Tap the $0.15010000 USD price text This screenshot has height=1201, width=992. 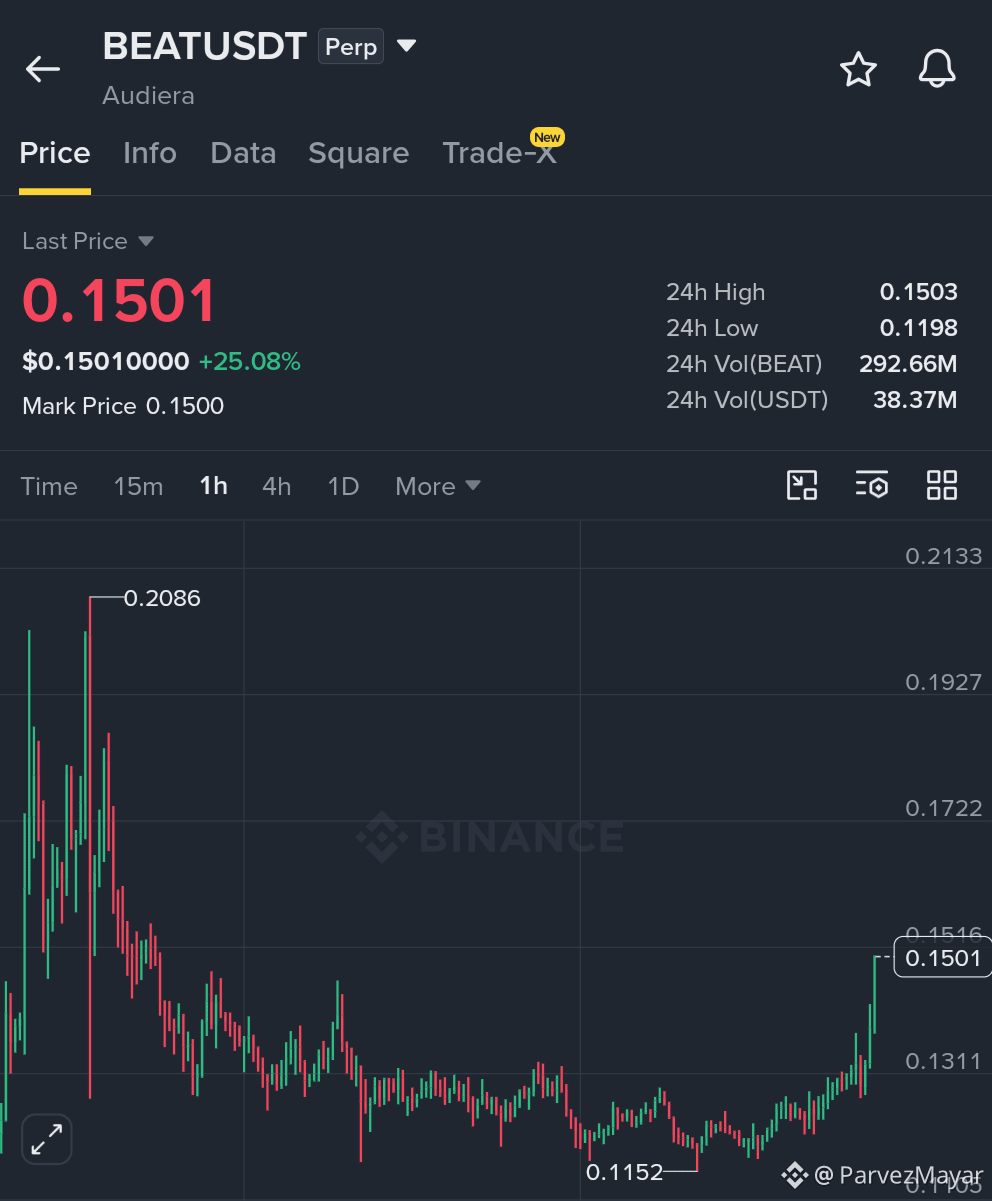click(106, 361)
